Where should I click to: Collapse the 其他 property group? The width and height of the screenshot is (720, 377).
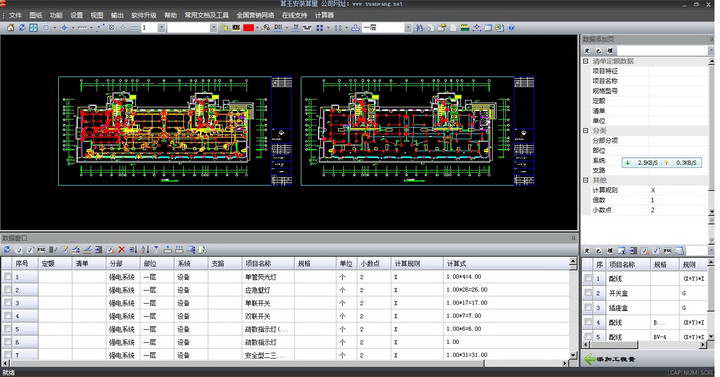(x=586, y=180)
